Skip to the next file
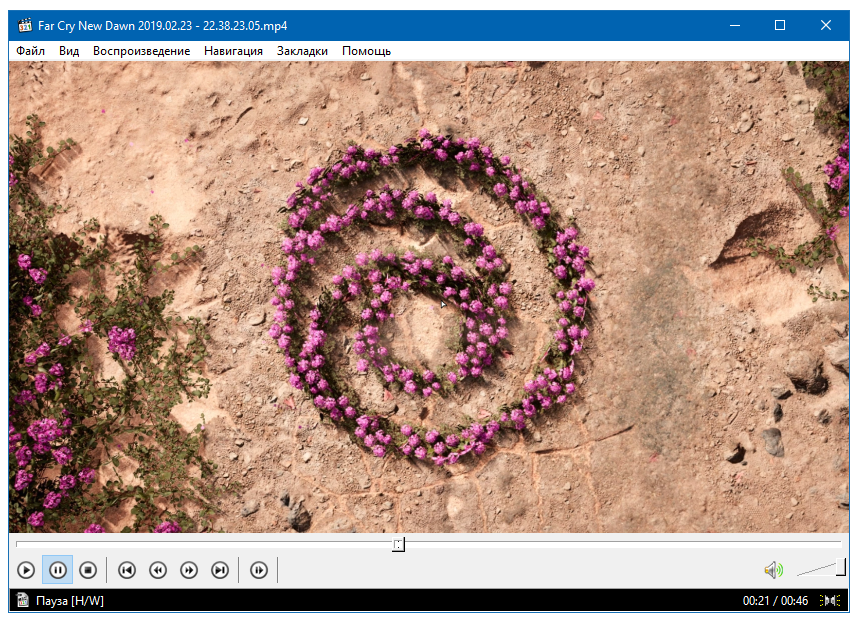Screen dimensions: 852x634 click(220, 570)
